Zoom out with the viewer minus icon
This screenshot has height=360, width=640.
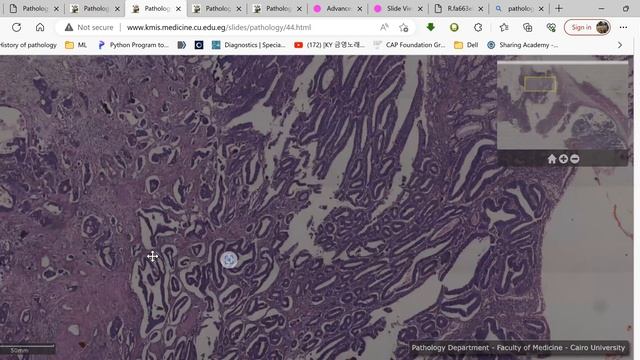[x=575, y=159]
